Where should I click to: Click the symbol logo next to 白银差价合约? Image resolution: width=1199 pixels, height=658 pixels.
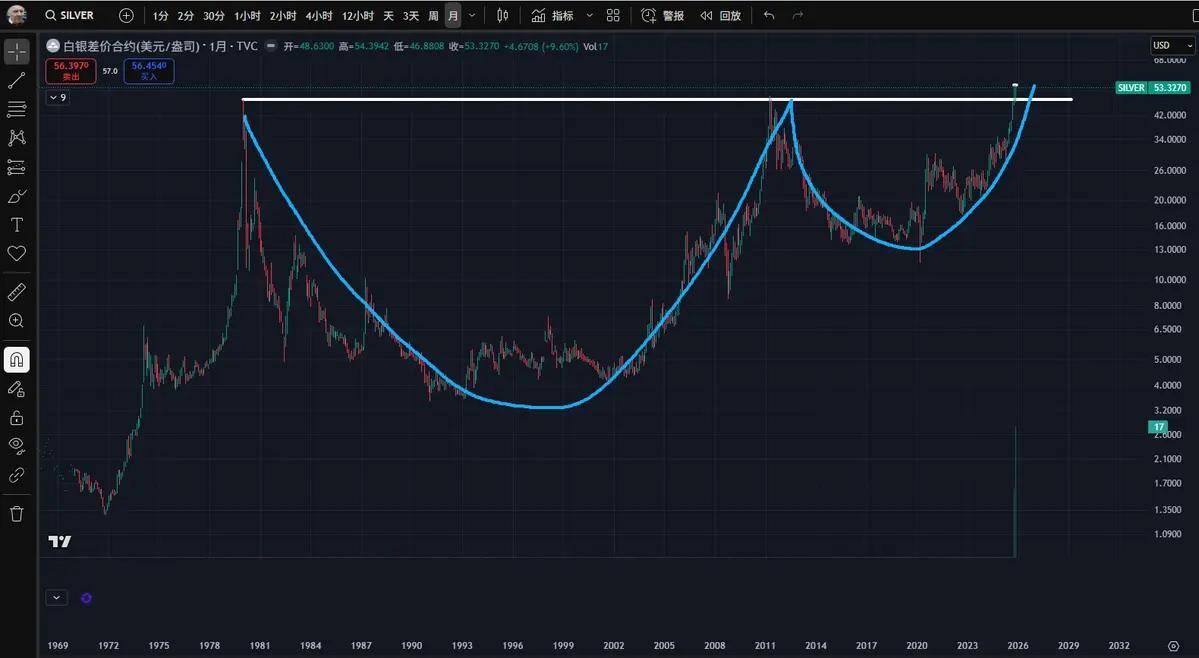coord(53,46)
